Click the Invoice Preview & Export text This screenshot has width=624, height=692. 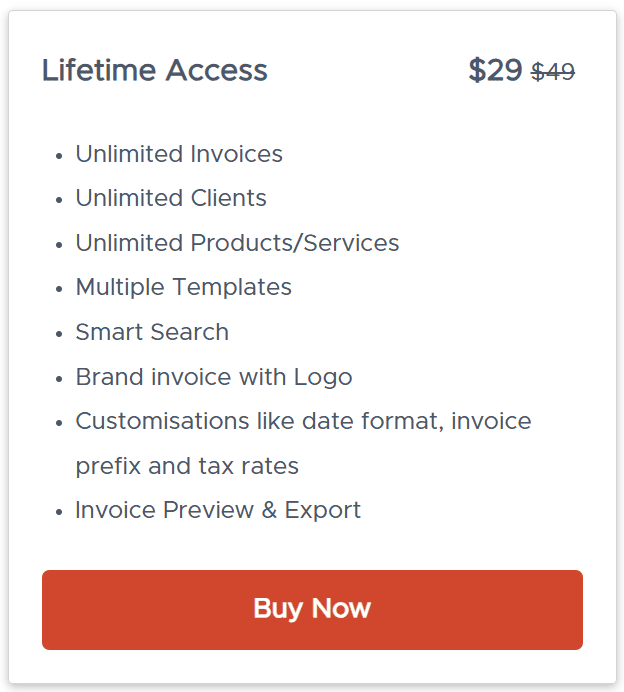[218, 510]
